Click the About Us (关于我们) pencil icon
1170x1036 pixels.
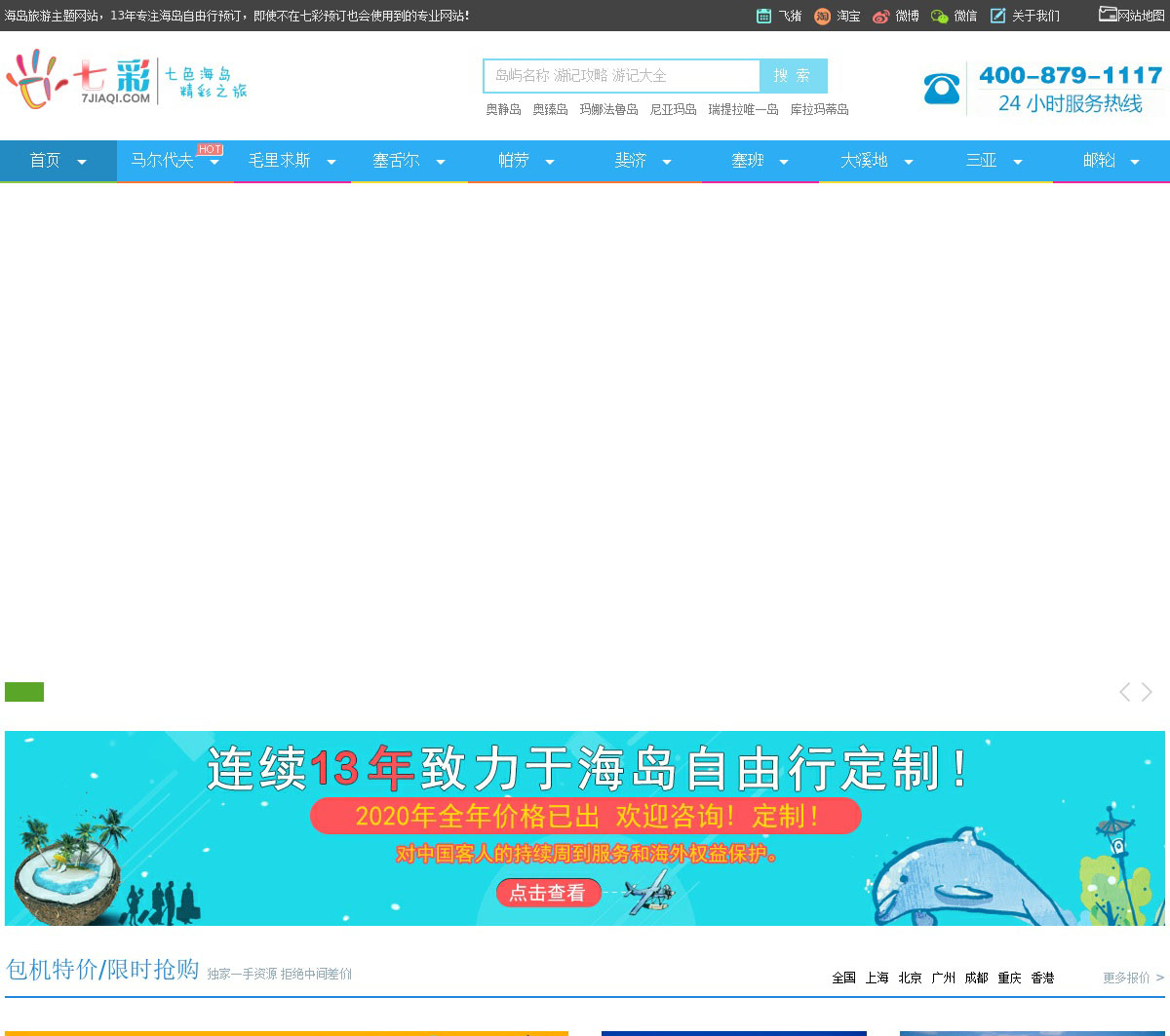pos(997,16)
